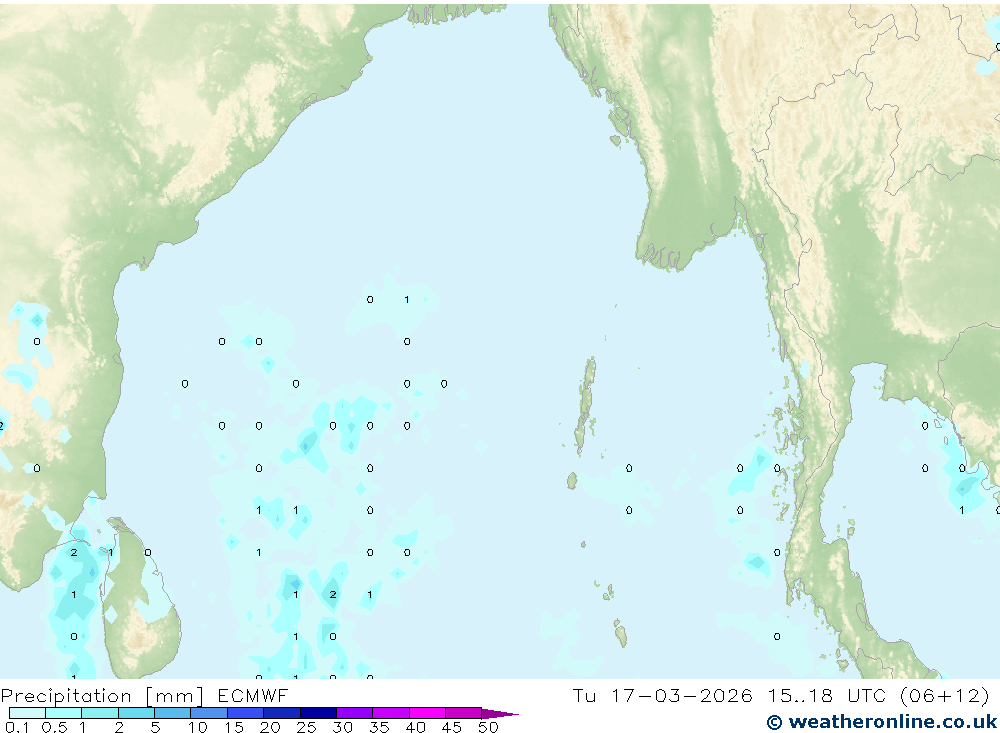The width and height of the screenshot is (1000, 733).
Task: Click the legend label '40'
Action: (416, 727)
